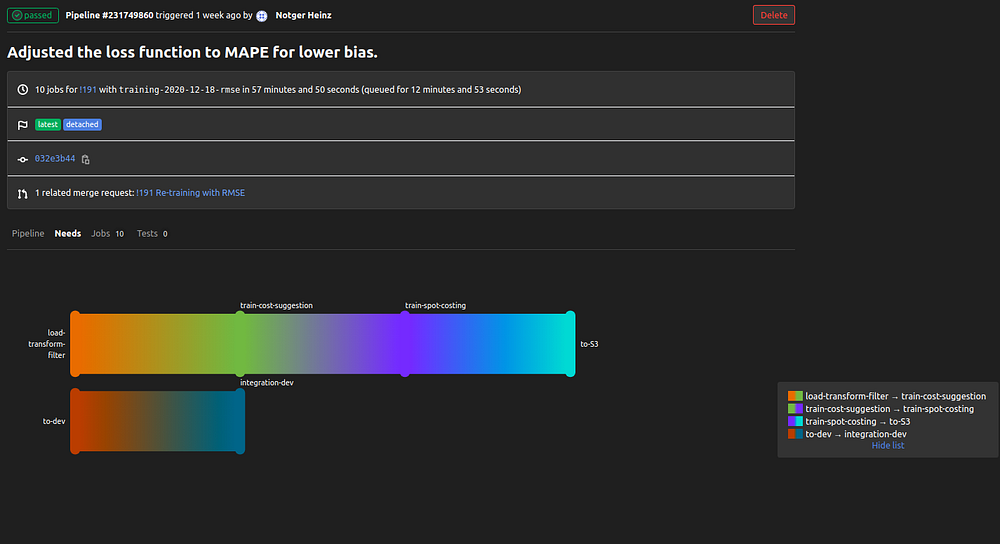This screenshot has height=544, width=1000.
Task: Click the clock icon beside job count
Action: (x=23, y=90)
